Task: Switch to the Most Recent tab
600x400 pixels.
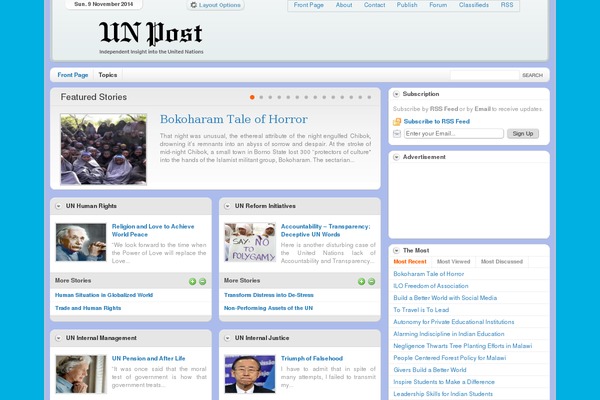Action: (x=410, y=262)
